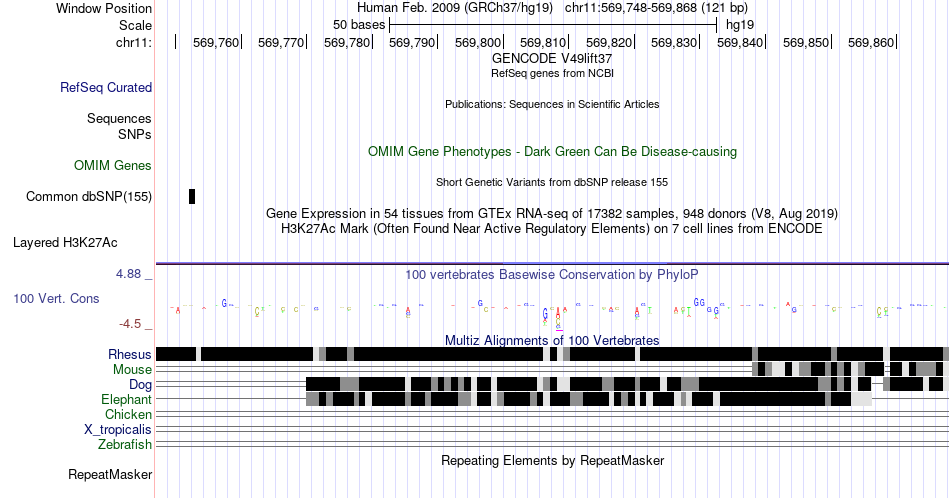Viewport: 950px width, 498px height.
Task: Open the OMIM Genes track settings
Action: 113,165
